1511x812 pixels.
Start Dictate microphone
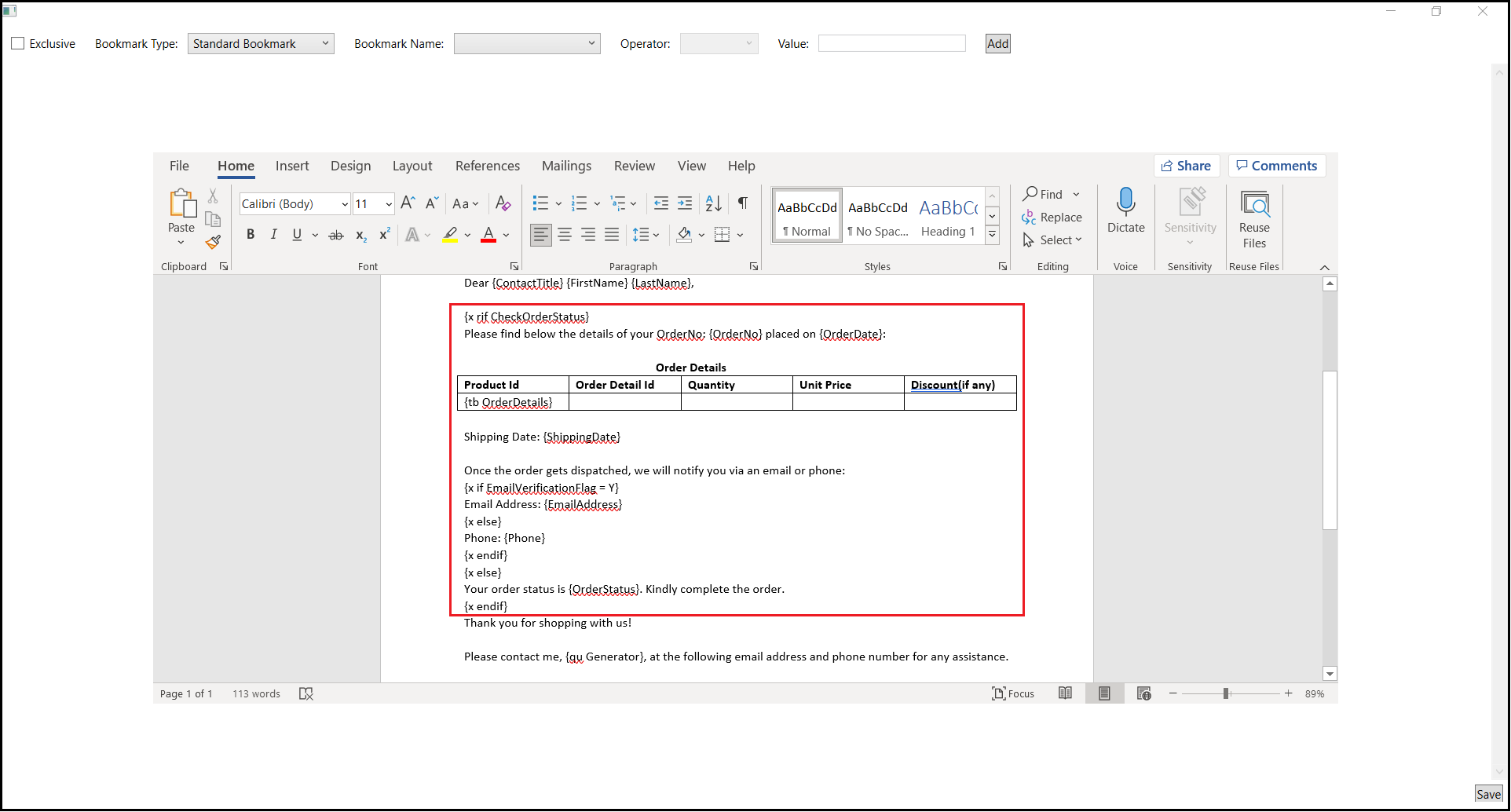tap(1125, 210)
